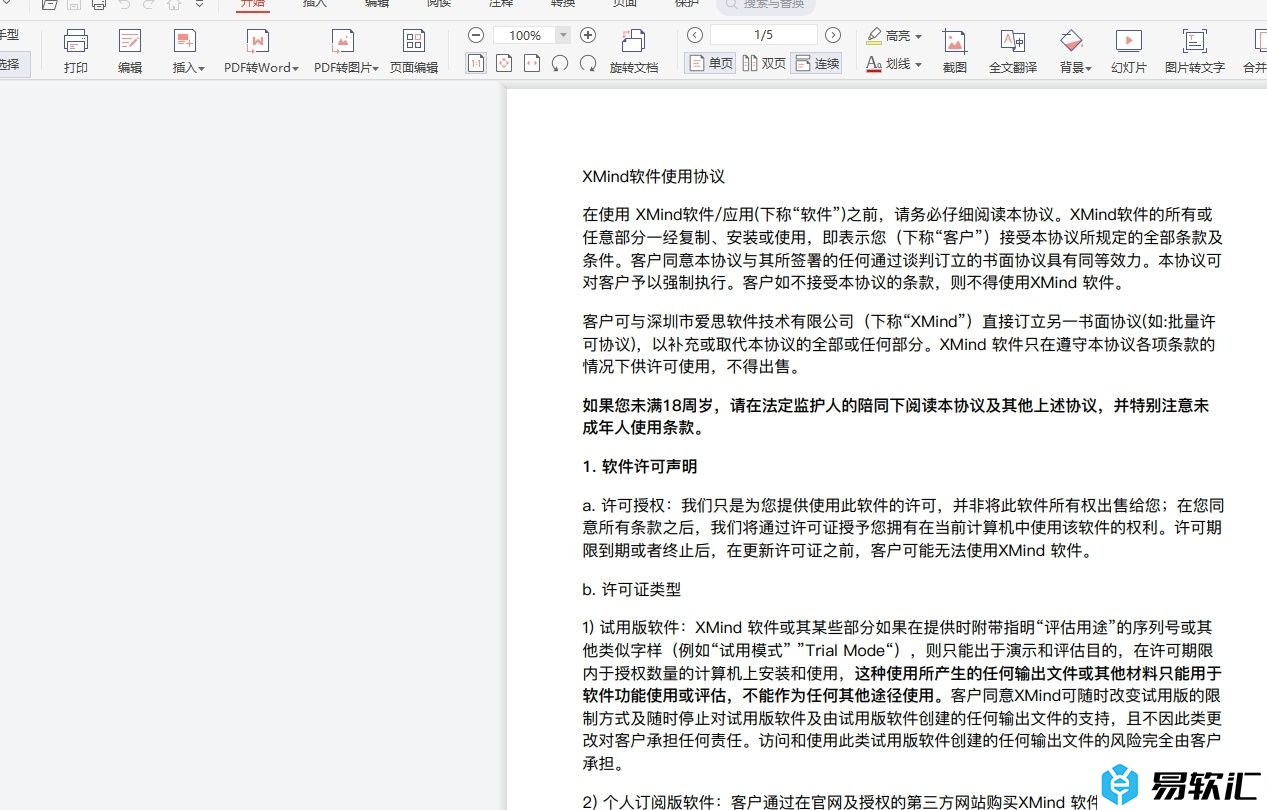Screen dimensions: 1267x810
Task: Expand the PDF转图片 conversion menu
Action: click(346, 50)
